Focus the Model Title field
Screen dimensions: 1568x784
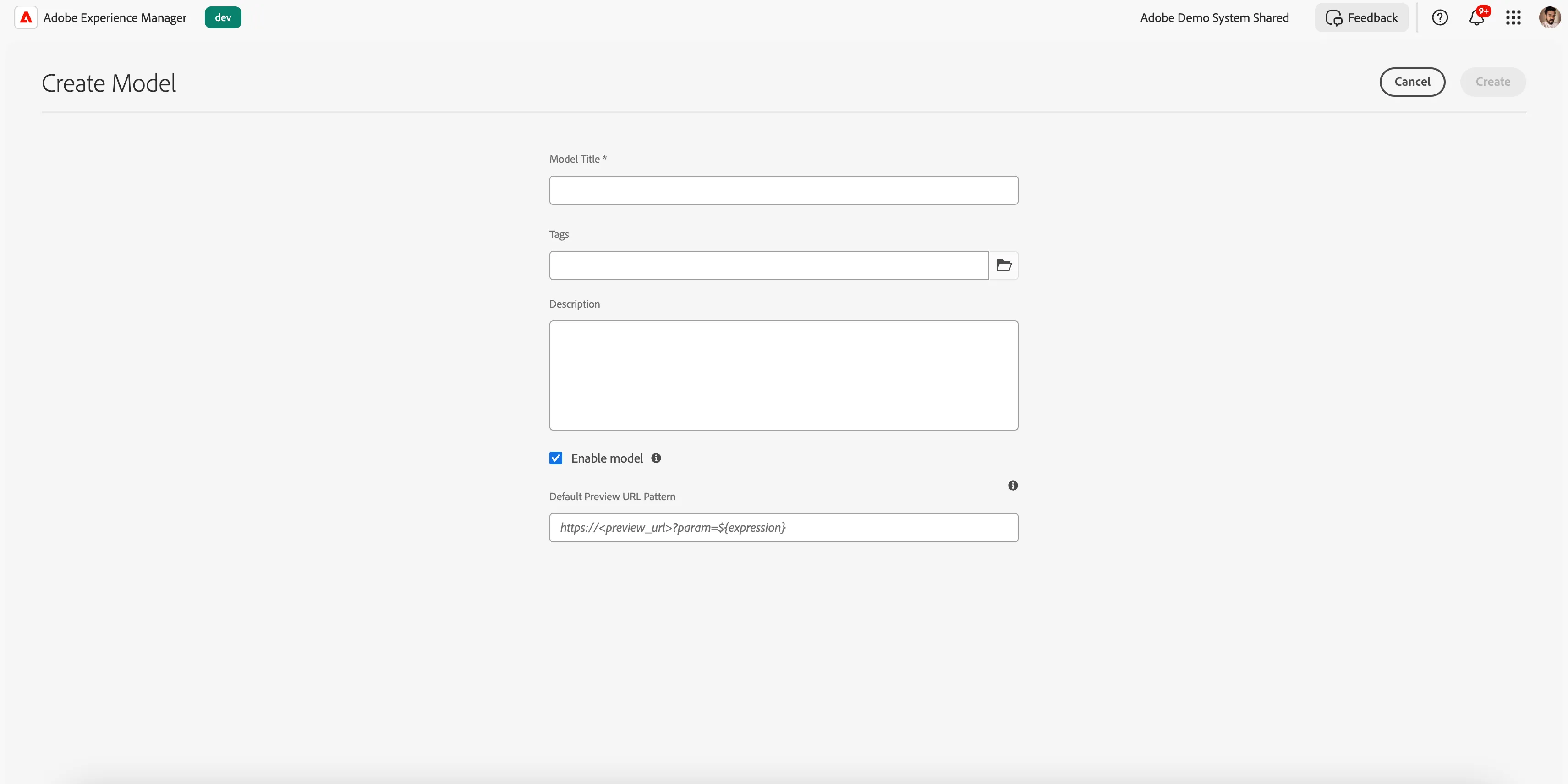pyautogui.click(x=784, y=191)
